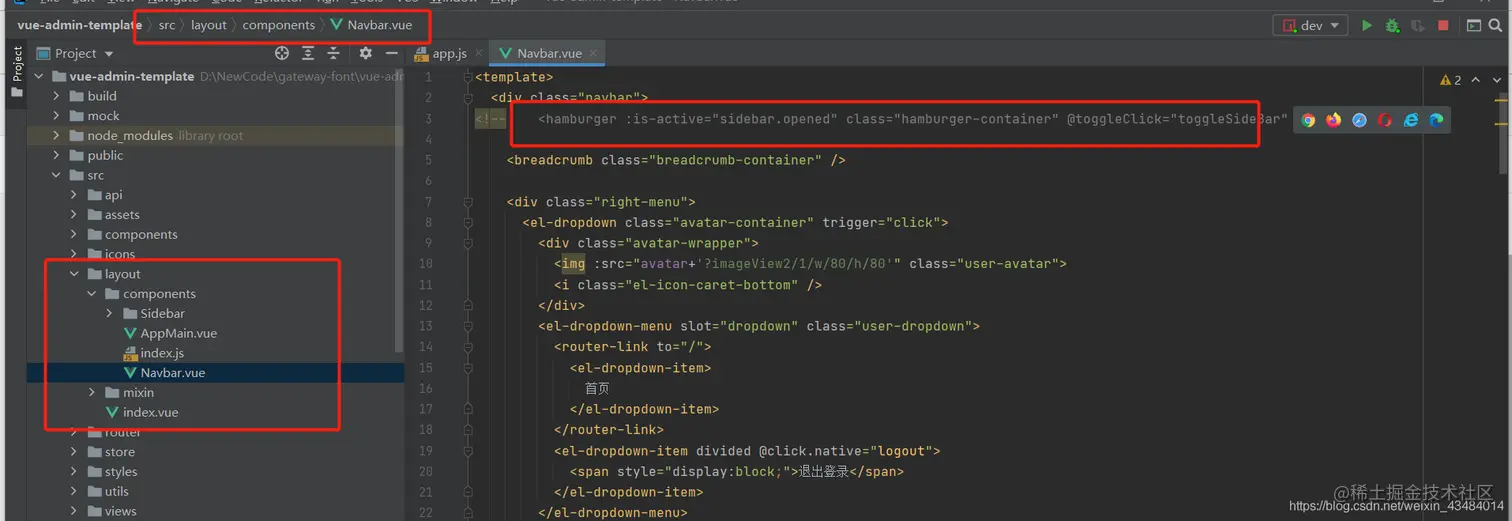Go to previous highlighted problem arrow
Viewport: 1512px width, 521px height.
1475,80
